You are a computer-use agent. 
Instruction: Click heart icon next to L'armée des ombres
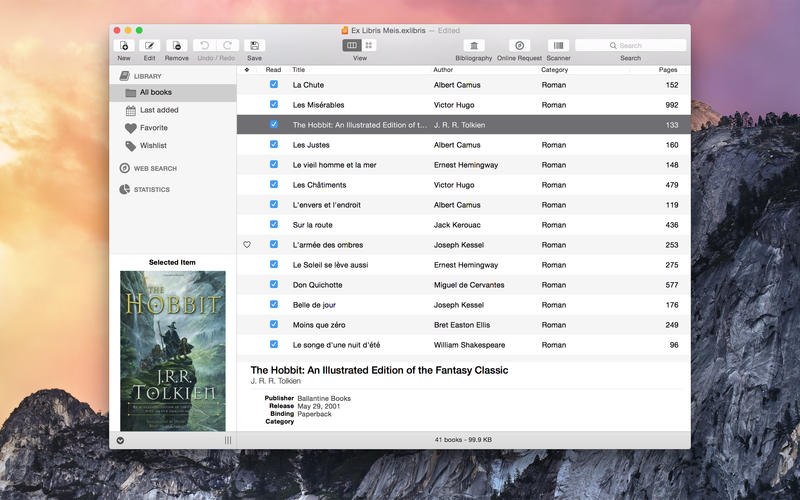pyautogui.click(x=247, y=245)
